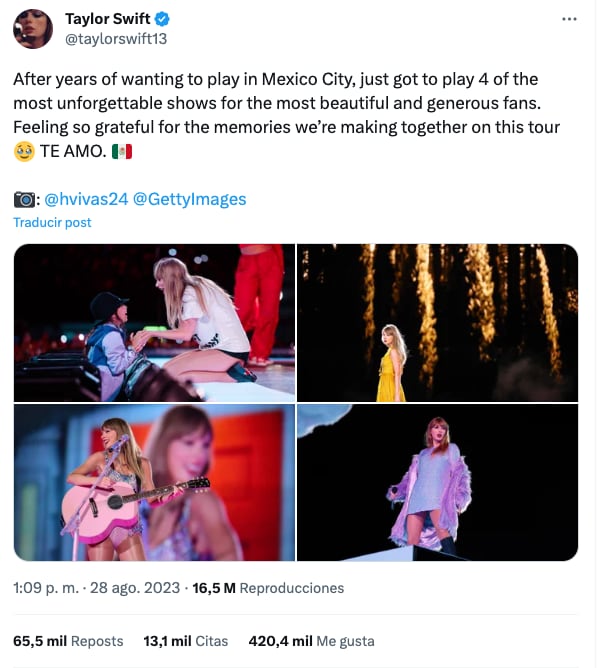Click the blue verified badge
Viewport: 600px width, 668px height.
tap(162, 19)
